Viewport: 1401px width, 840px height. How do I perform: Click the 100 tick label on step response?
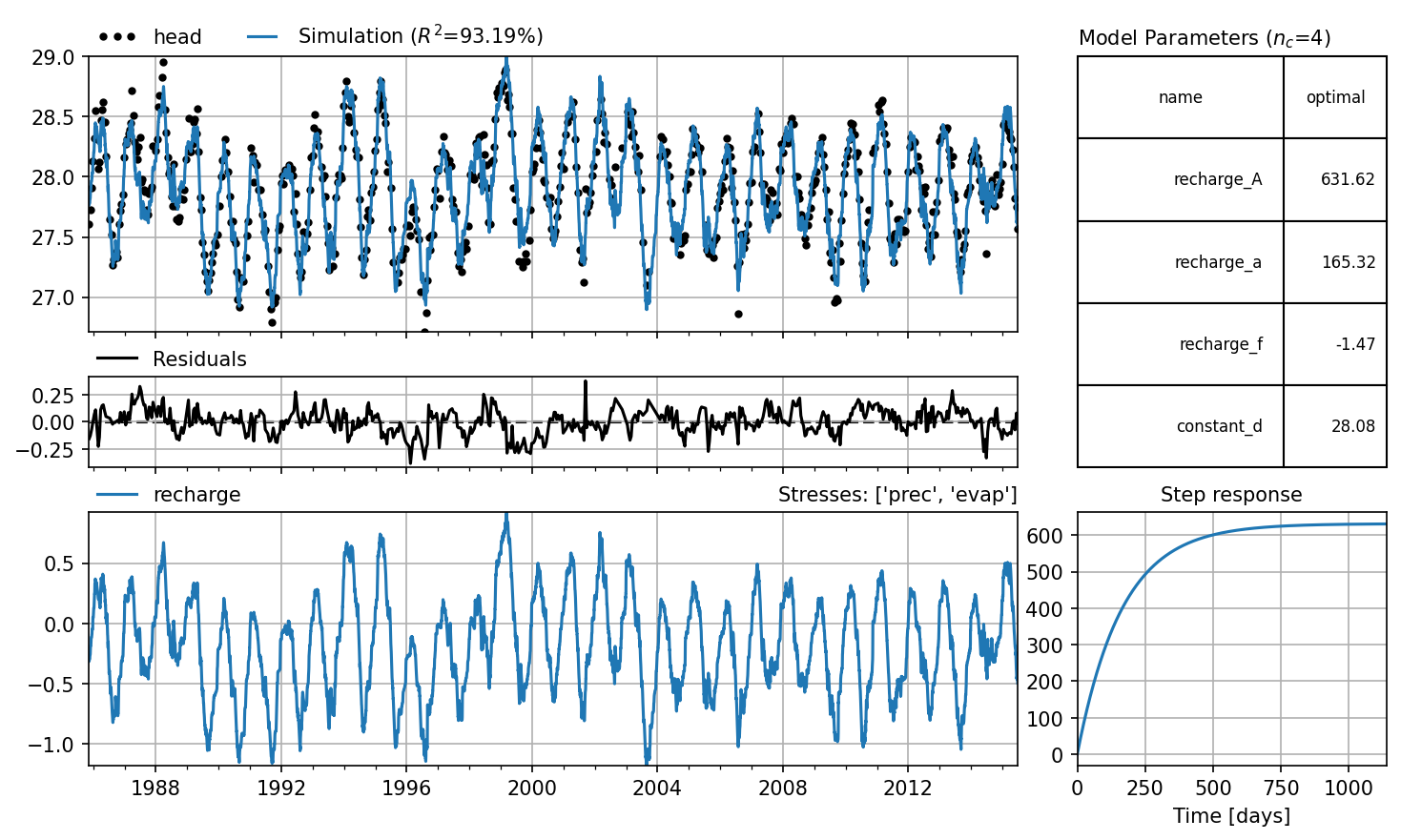pyautogui.click(x=1045, y=719)
